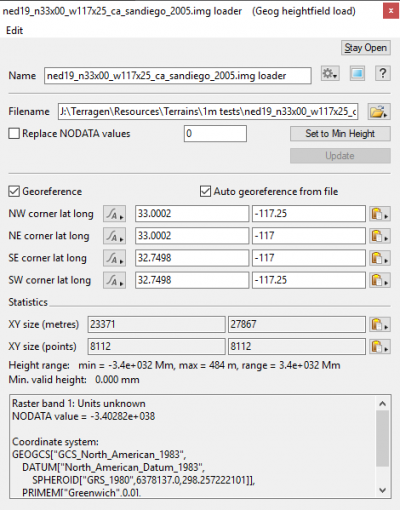Click the copy/paste icon for NW corner row
Image resolution: width=400 pixels, height=510 pixels.
(x=379, y=214)
